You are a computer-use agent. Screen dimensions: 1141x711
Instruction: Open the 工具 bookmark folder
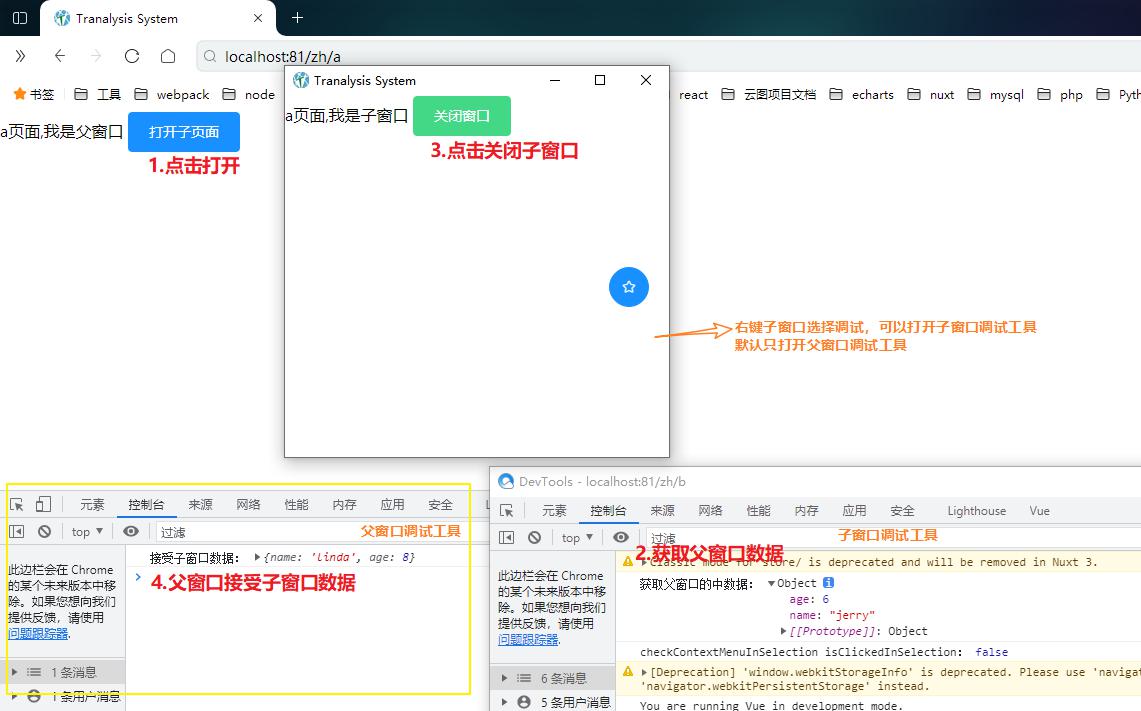pos(98,95)
